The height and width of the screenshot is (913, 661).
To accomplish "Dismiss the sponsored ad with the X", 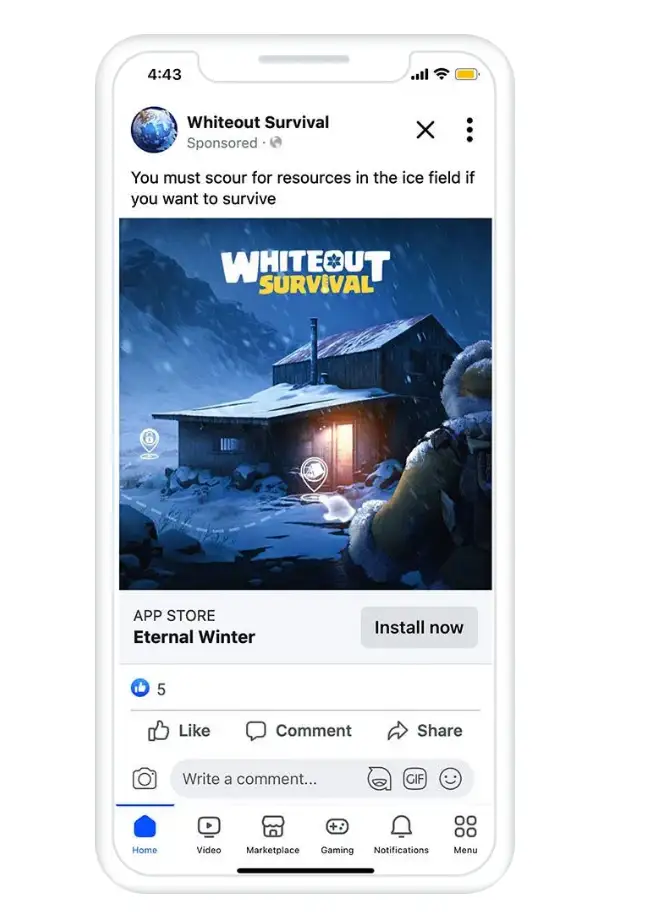I will coord(426,129).
